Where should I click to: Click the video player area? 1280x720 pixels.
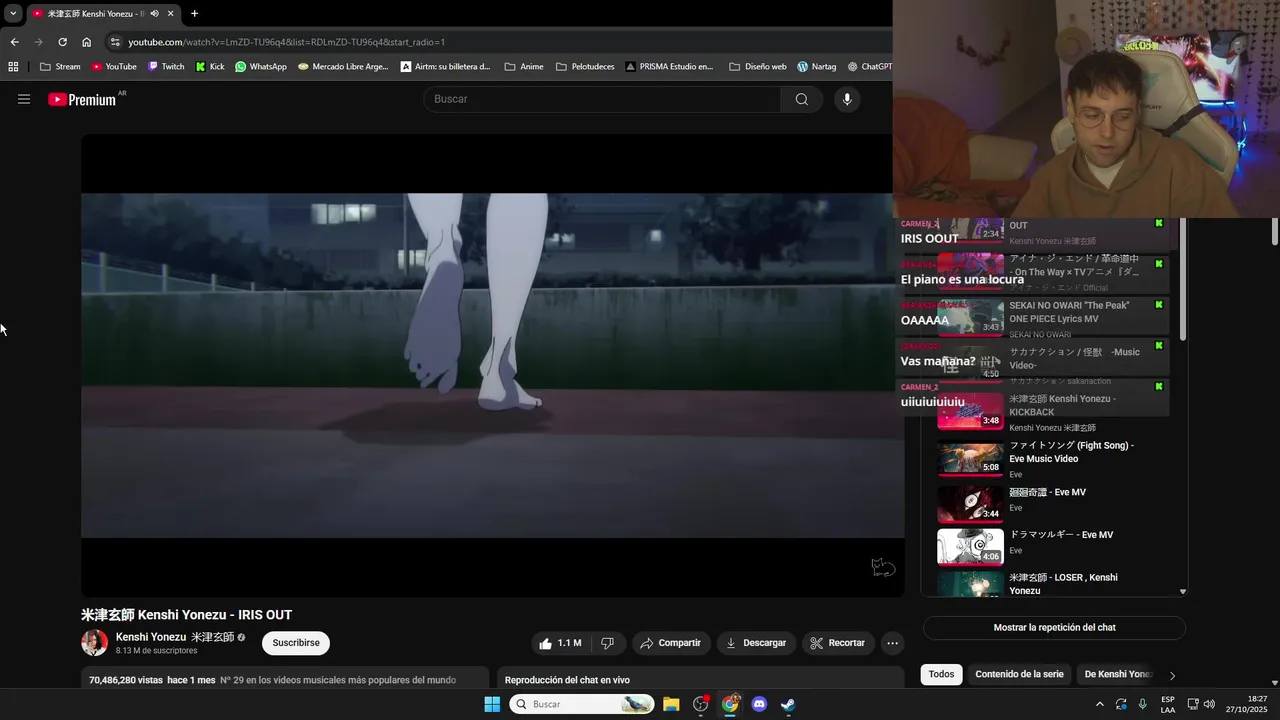(x=493, y=365)
